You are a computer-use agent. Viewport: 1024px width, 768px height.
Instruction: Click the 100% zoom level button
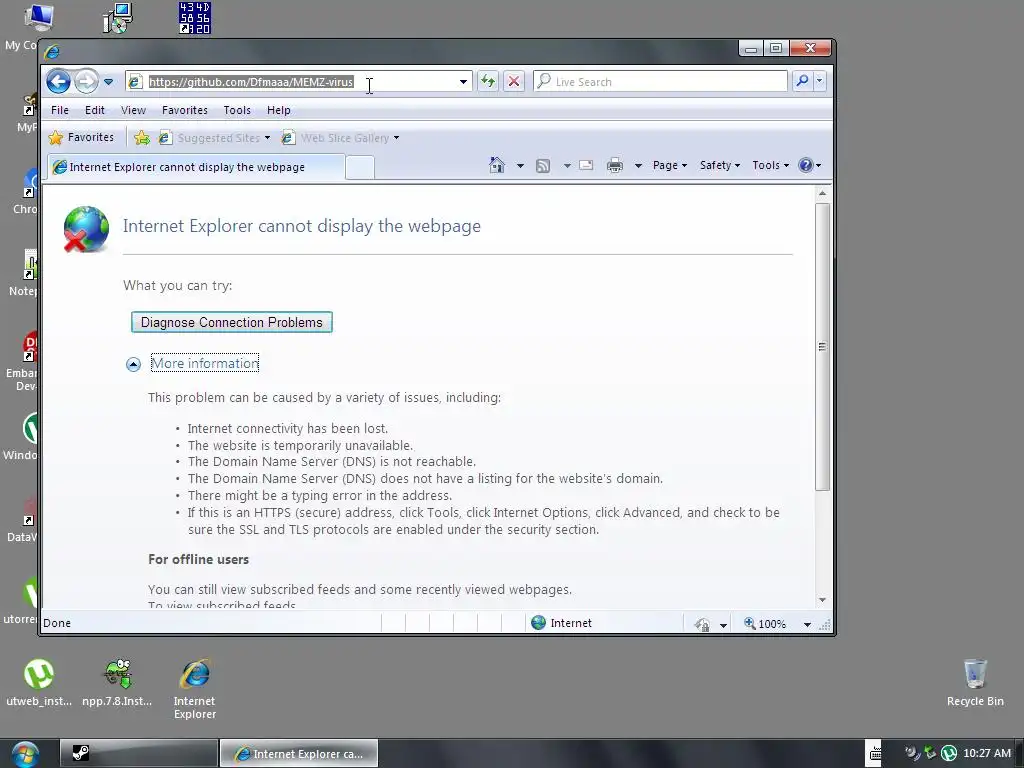click(765, 624)
